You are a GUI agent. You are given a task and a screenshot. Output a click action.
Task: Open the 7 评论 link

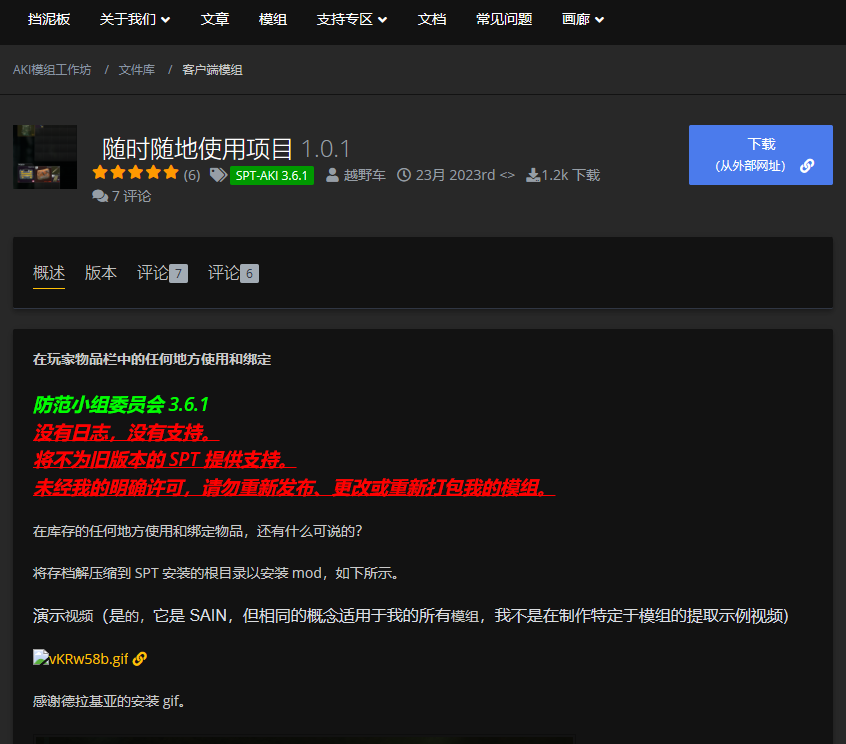pyautogui.click(x=131, y=196)
